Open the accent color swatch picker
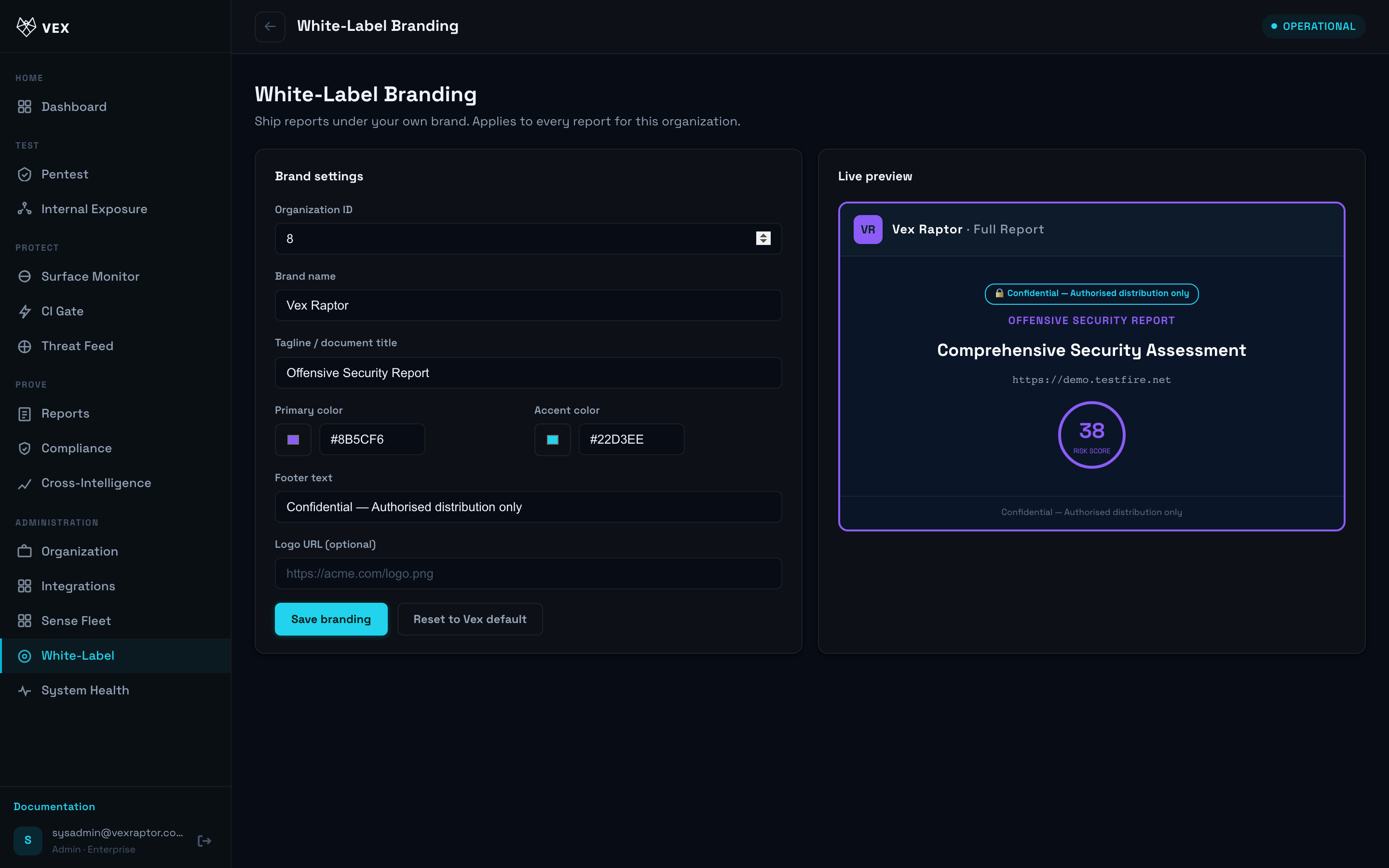The width and height of the screenshot is (1389, 868). point(552,440)
